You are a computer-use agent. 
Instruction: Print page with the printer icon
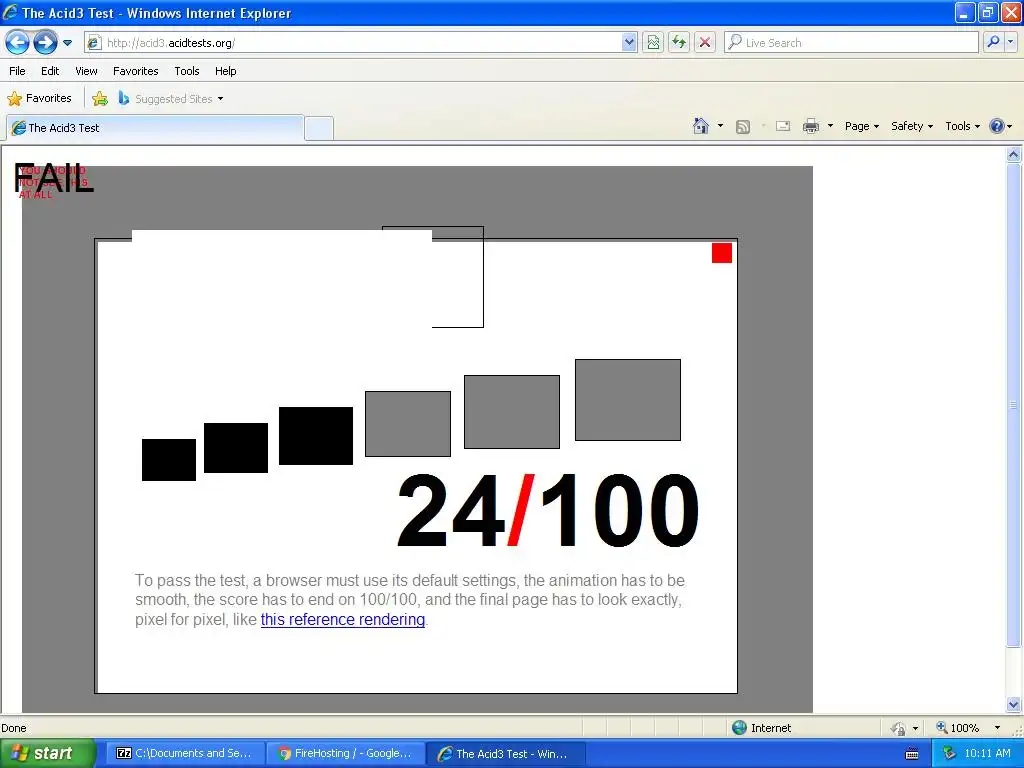(x=810, y=126)
